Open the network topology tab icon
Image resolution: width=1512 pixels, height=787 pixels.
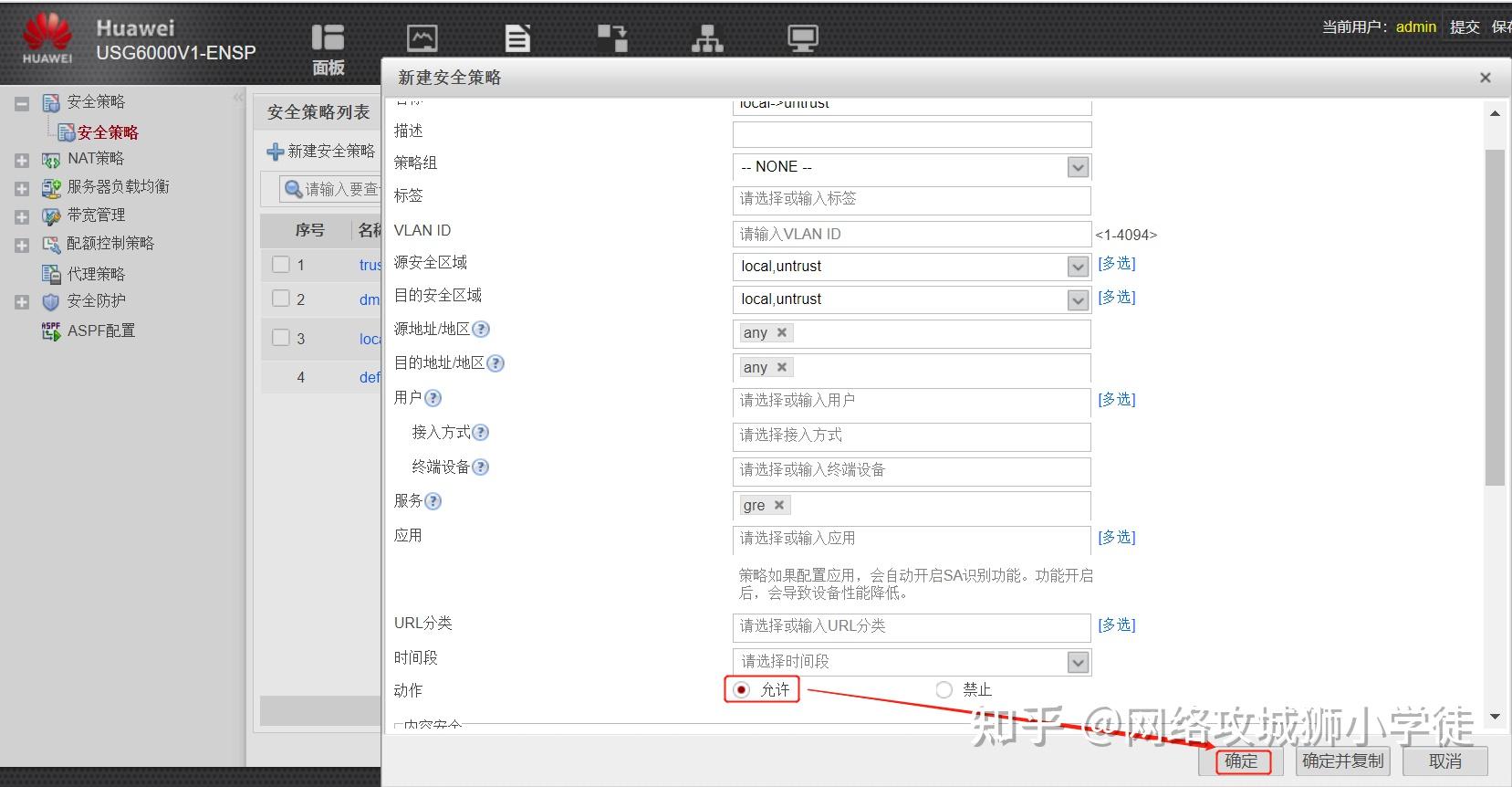click(707, 38)
